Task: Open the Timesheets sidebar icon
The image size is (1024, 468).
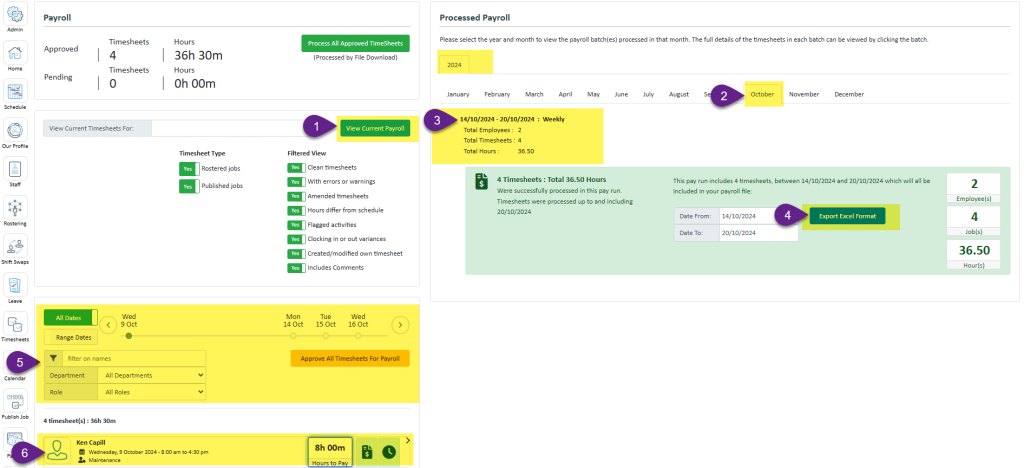Action: click(16, 322)
